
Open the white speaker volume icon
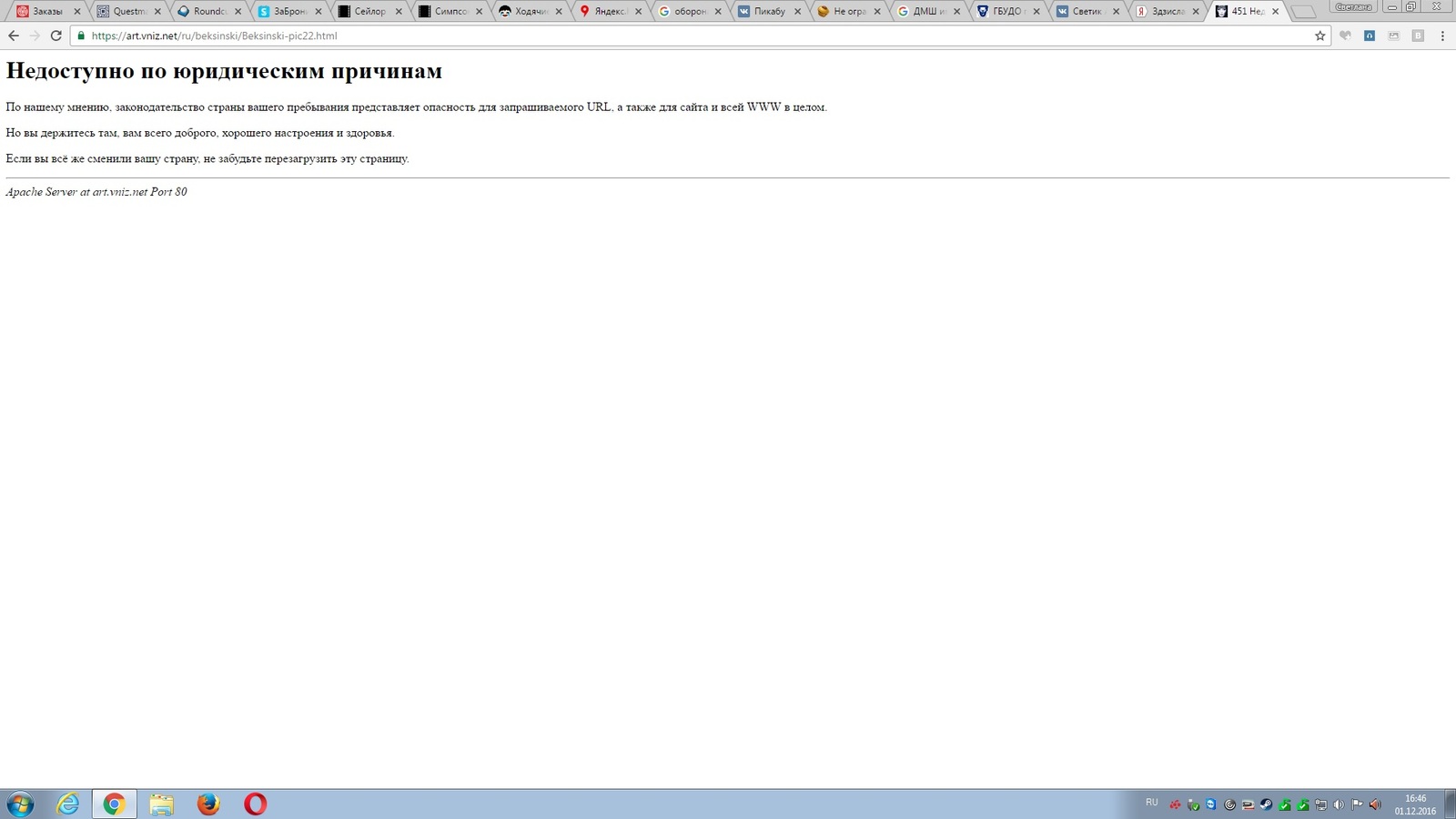tap(1339, 804)
